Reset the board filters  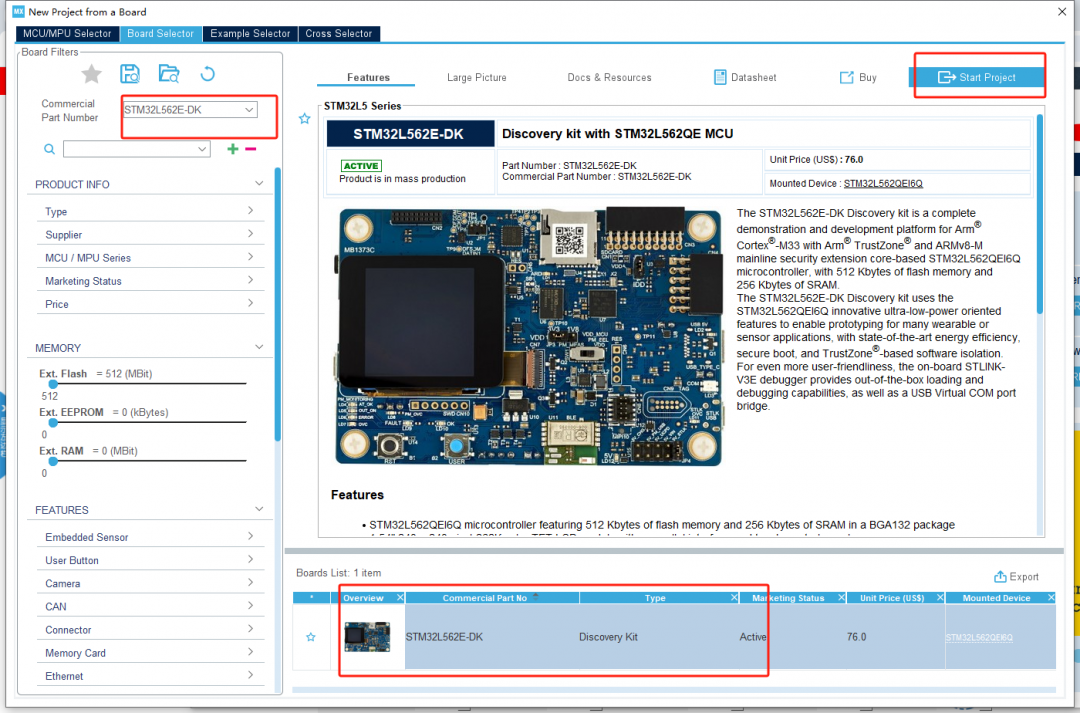[207, 73]
